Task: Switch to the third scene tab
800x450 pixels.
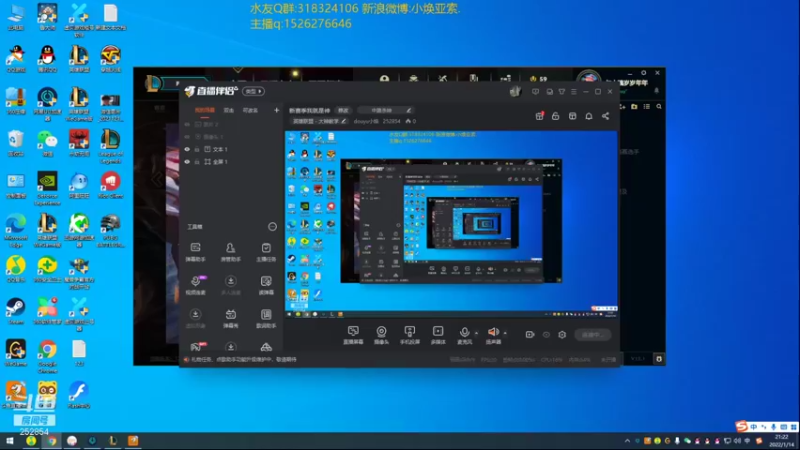Action: click(250, 110)
